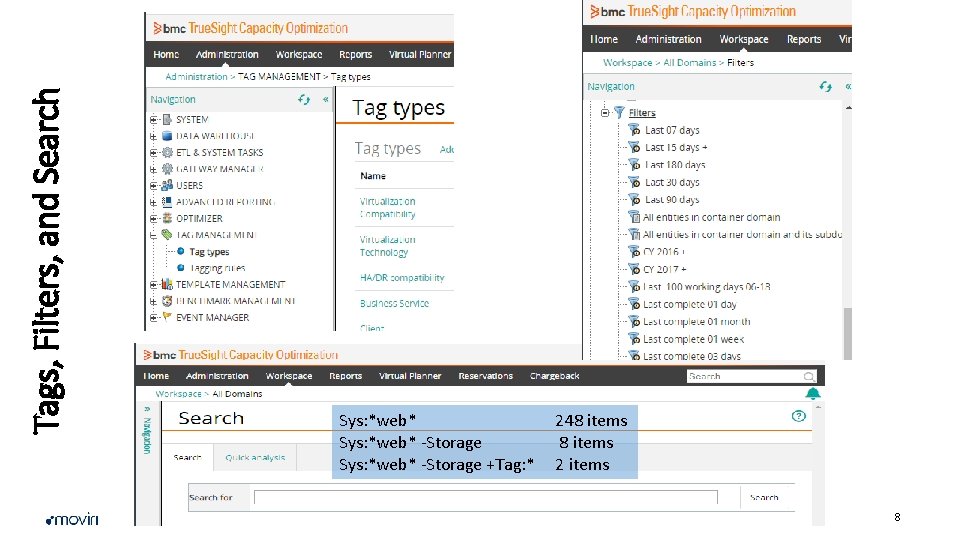The height and width of the screenshot is (540, 960).
Task: Select CY 2016 + filter
Action: coord(664,252)
